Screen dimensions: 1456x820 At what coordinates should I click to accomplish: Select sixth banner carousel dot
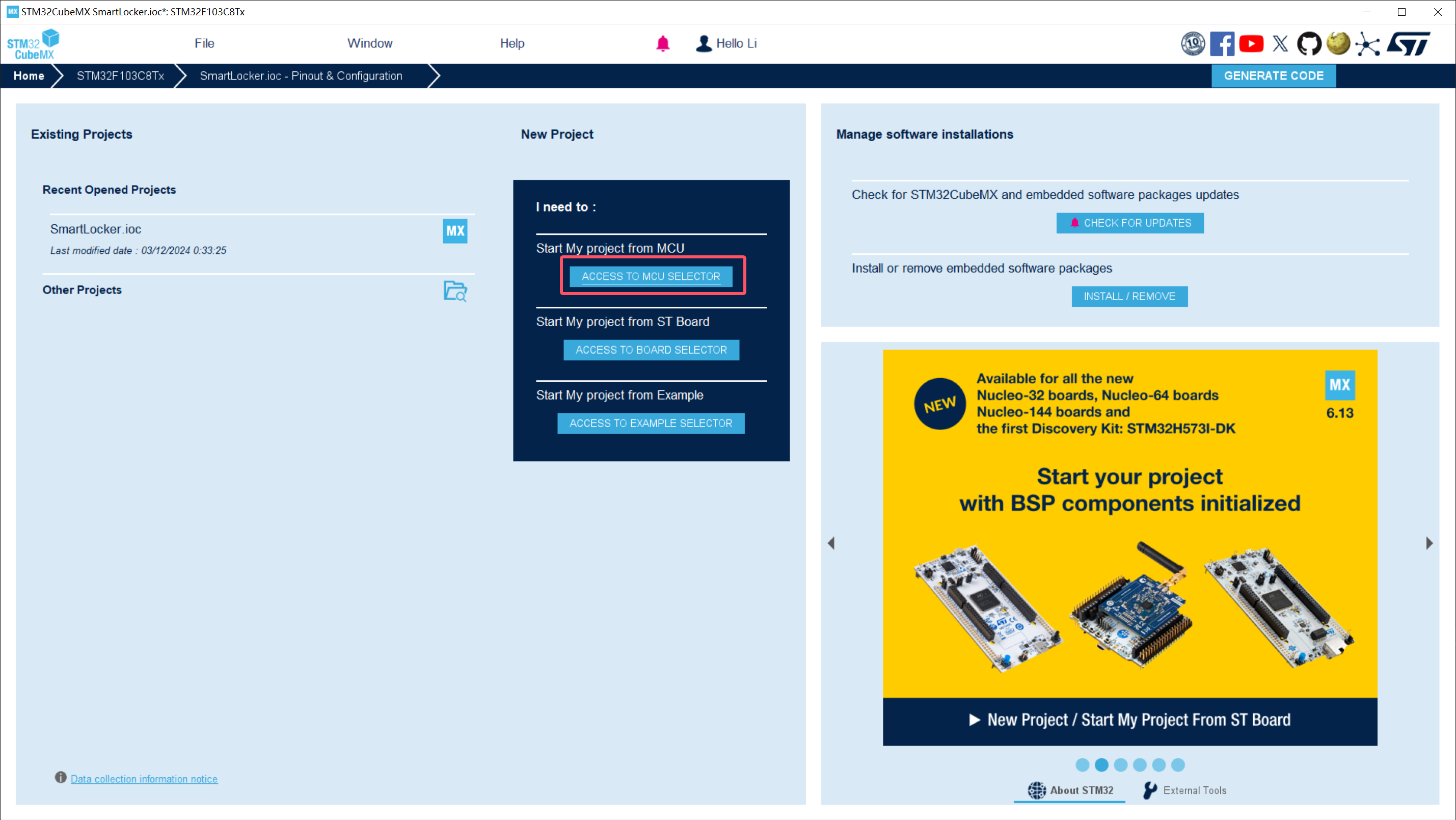1178,764
